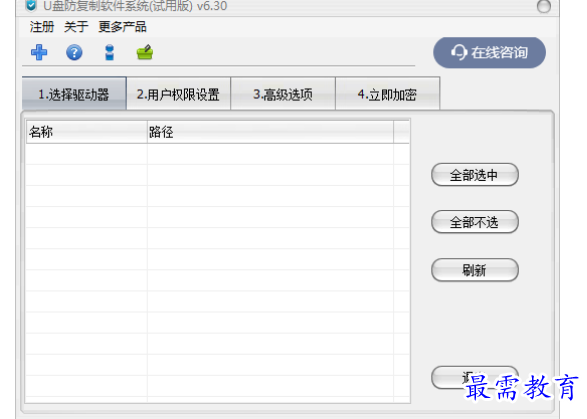This screenshot has width=587, height=419.
Task: Click the 路径 column header
Action: [x=270, y=132]
